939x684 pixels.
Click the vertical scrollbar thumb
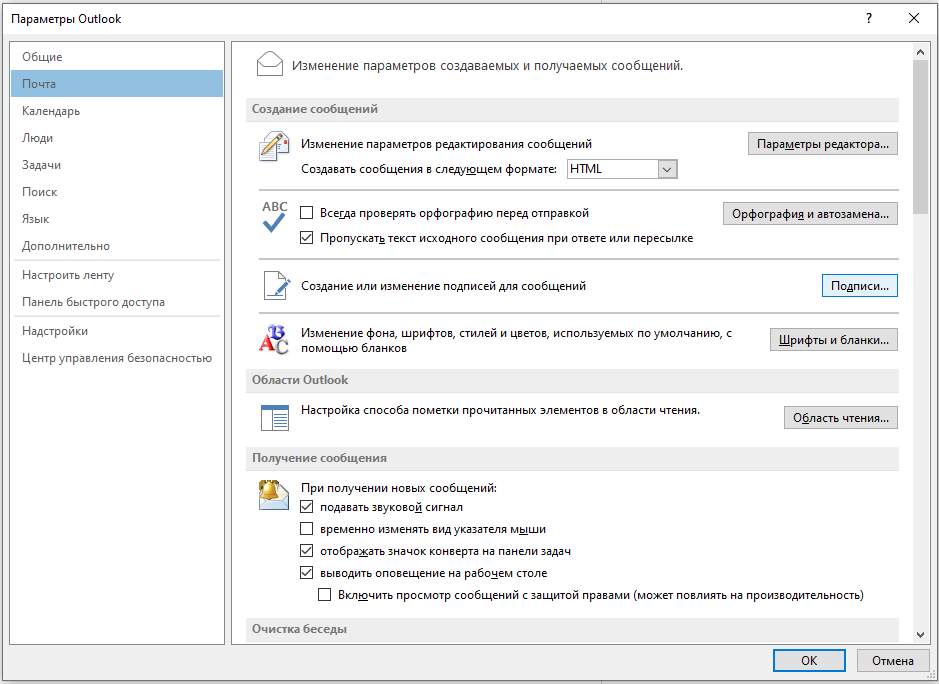point(920,137)
